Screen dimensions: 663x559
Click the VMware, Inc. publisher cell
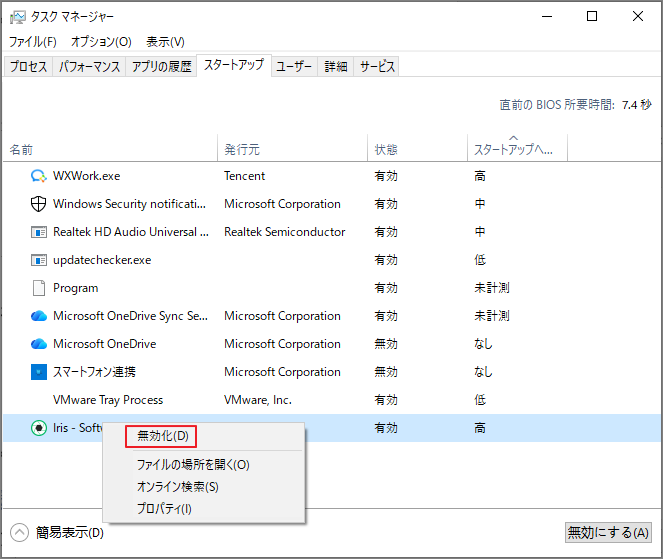258,400
